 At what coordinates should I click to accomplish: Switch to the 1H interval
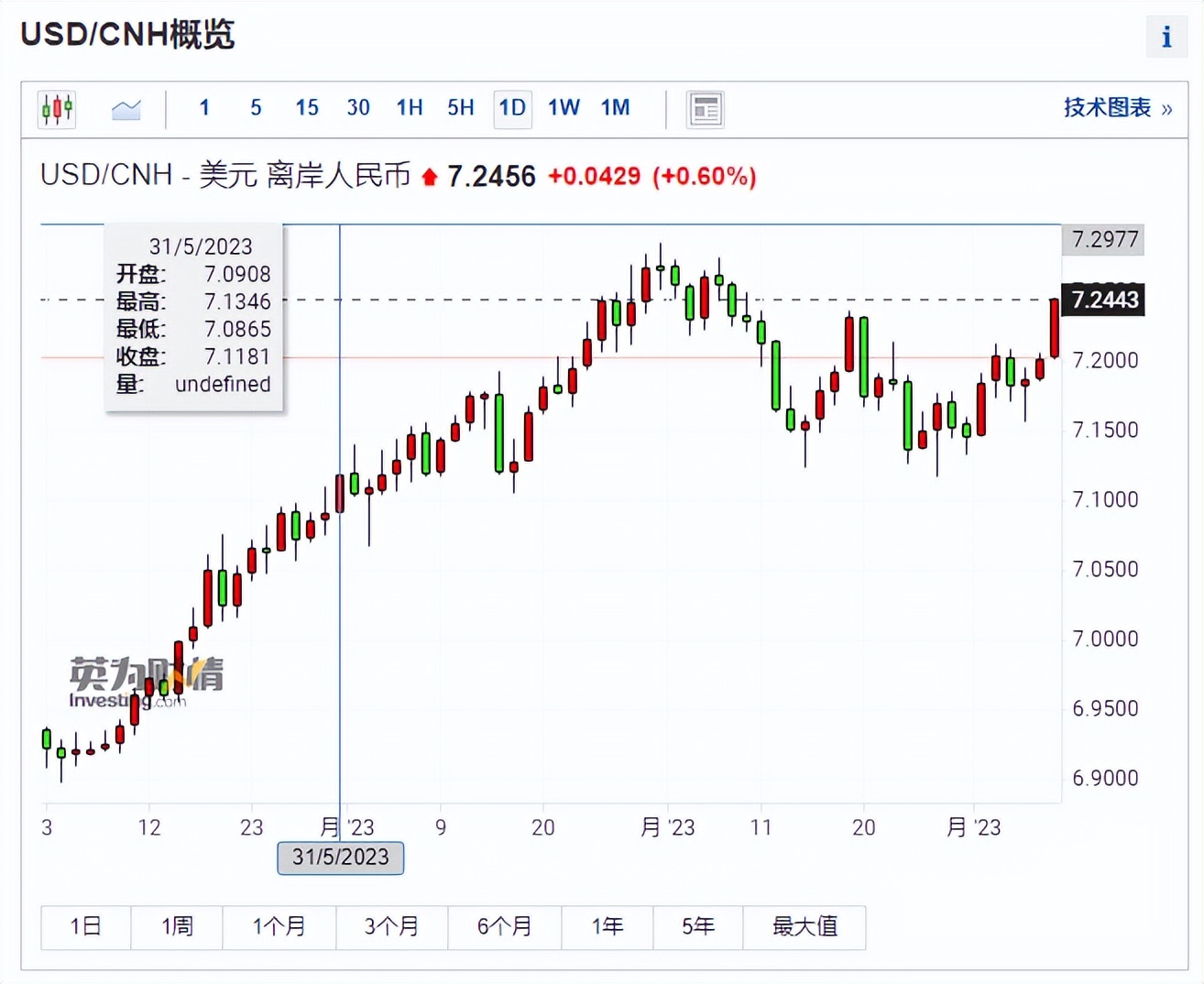coord(410,108)
